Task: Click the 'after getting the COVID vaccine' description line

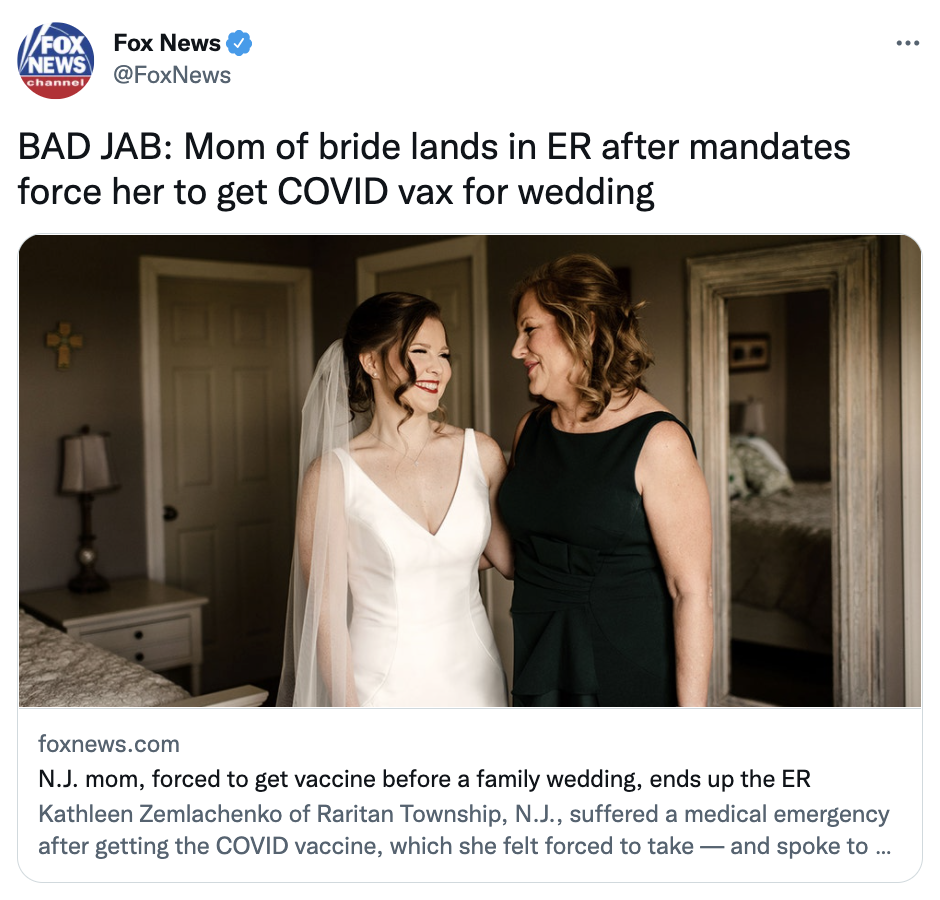Action: coord(465,846)
